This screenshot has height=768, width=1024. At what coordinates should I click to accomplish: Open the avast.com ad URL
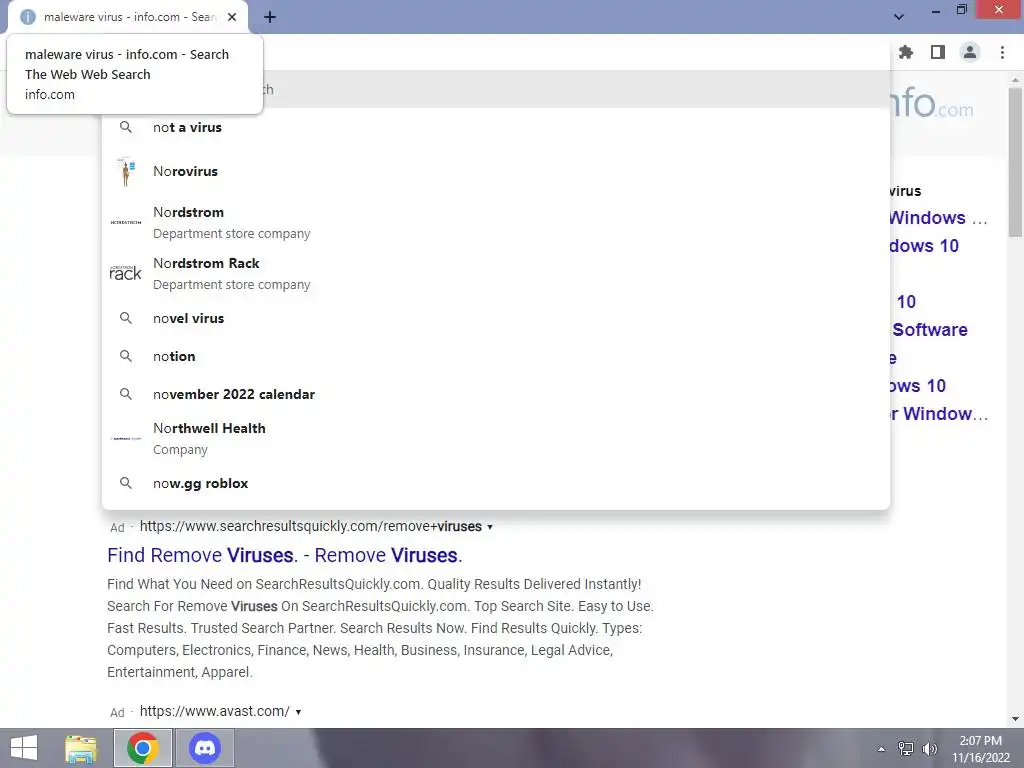[x=215, y=711]
